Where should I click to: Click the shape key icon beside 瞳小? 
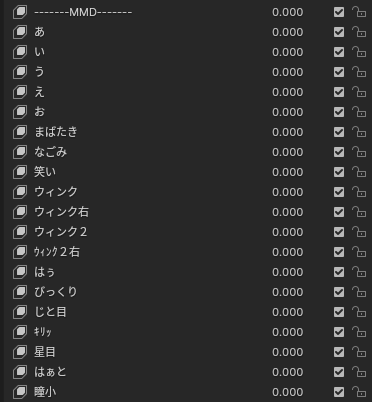(x=20, y=392)
